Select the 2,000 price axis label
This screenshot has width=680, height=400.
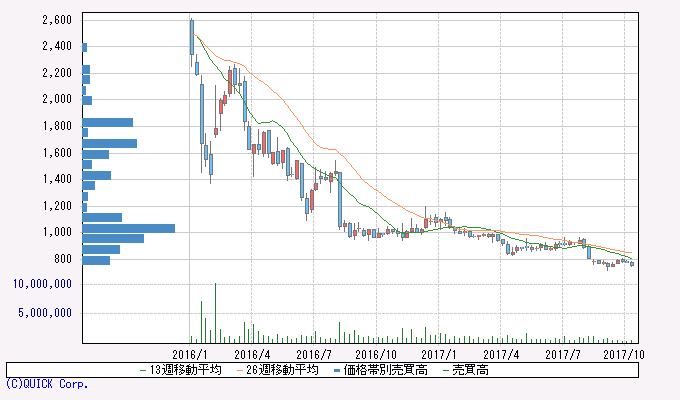57,99
